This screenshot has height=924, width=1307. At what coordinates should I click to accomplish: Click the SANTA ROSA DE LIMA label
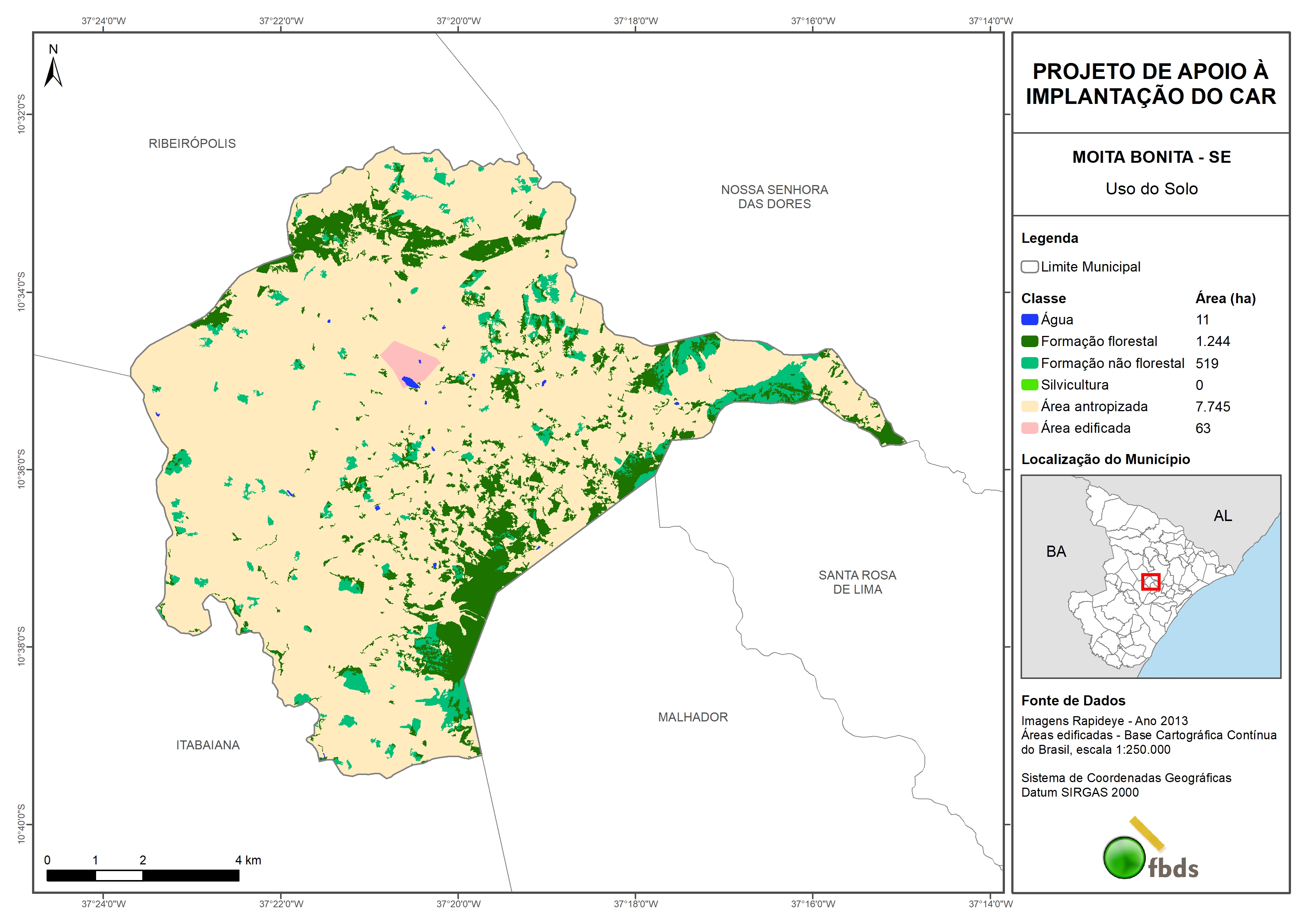click(x=857, y=582)
